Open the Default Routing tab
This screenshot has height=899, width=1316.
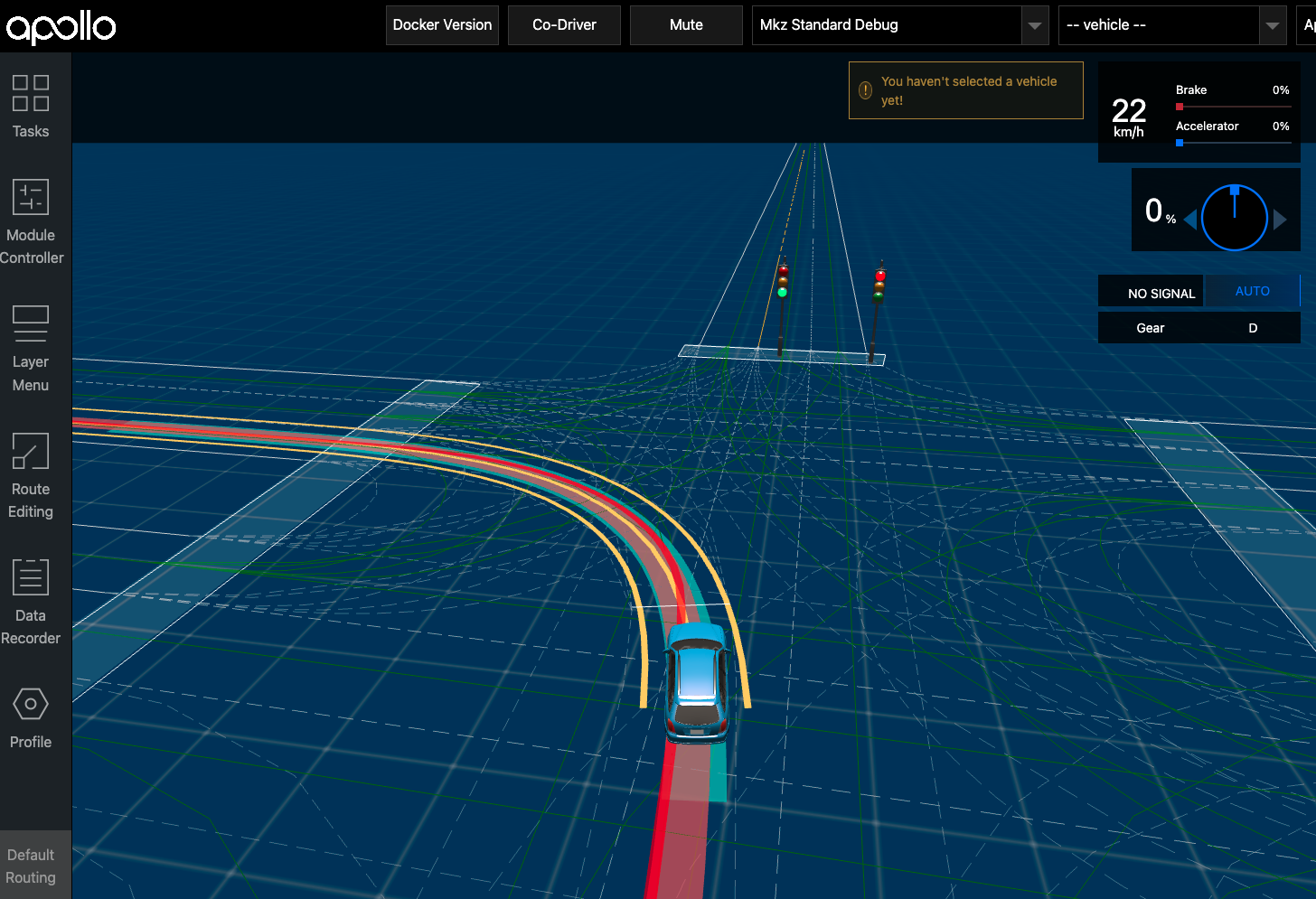coord(31,866)
